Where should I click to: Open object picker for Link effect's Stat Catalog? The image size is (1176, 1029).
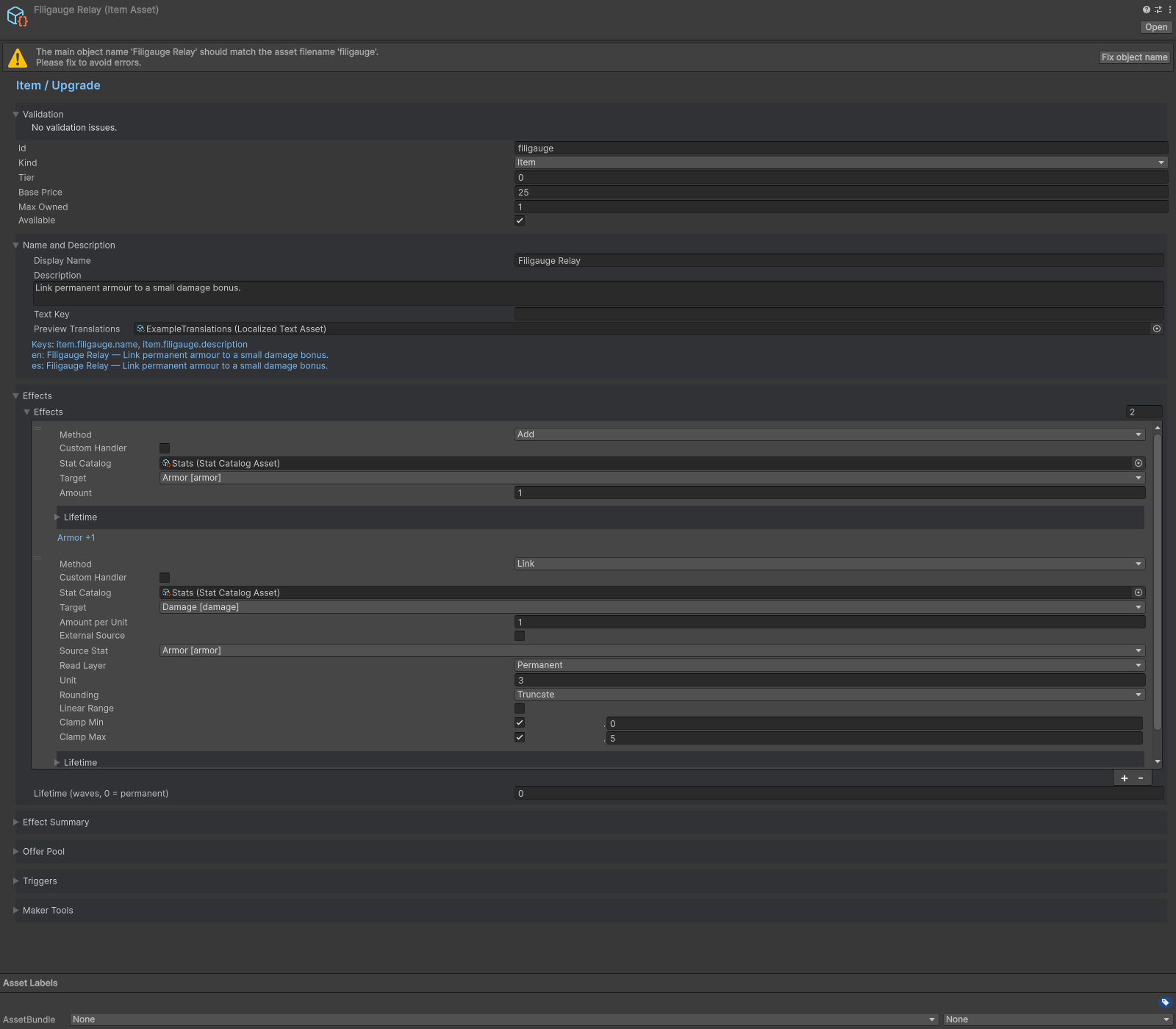pyautogui.click(x=1139, y=592)
